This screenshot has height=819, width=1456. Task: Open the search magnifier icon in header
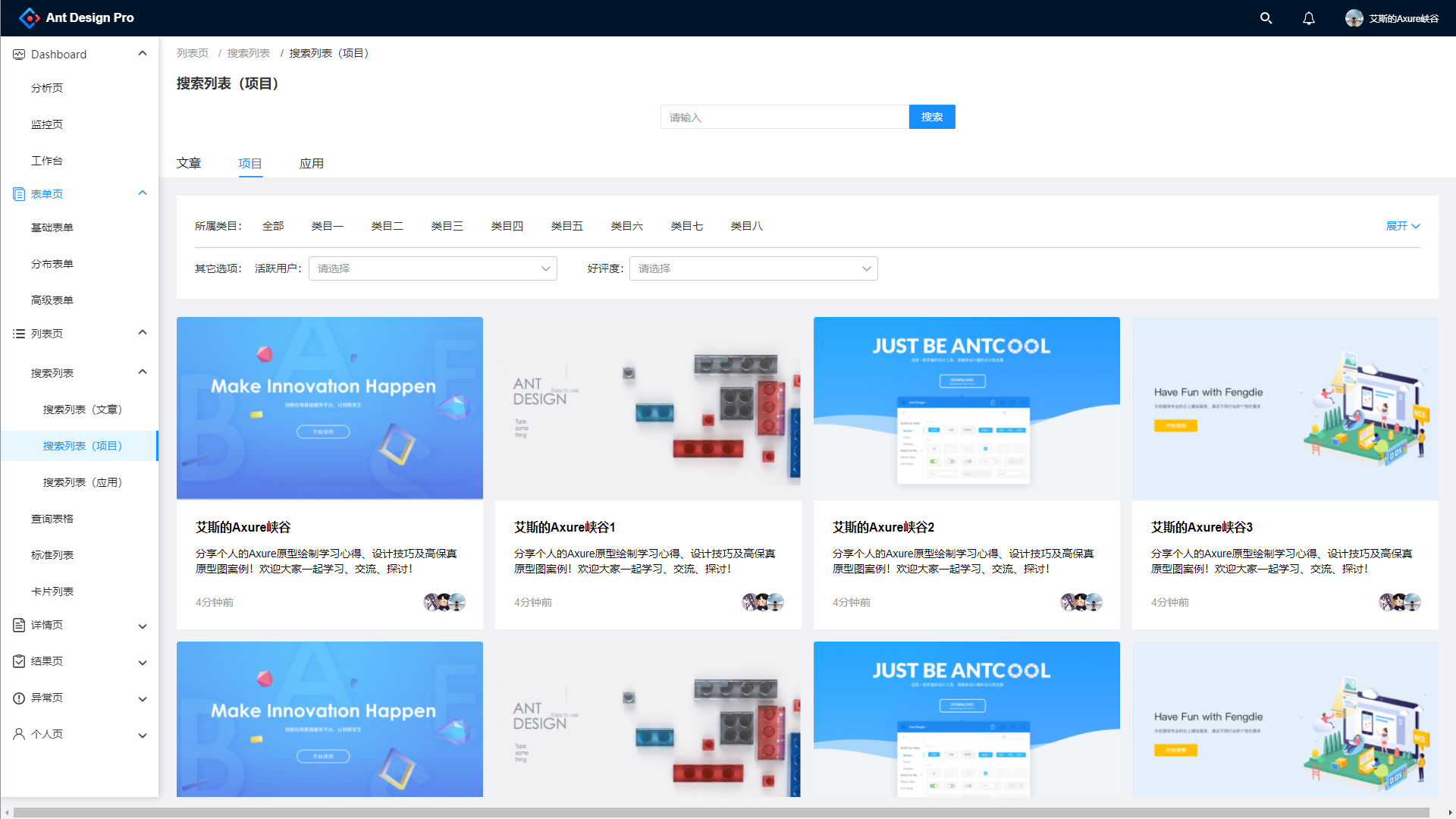pos(1266,18)
